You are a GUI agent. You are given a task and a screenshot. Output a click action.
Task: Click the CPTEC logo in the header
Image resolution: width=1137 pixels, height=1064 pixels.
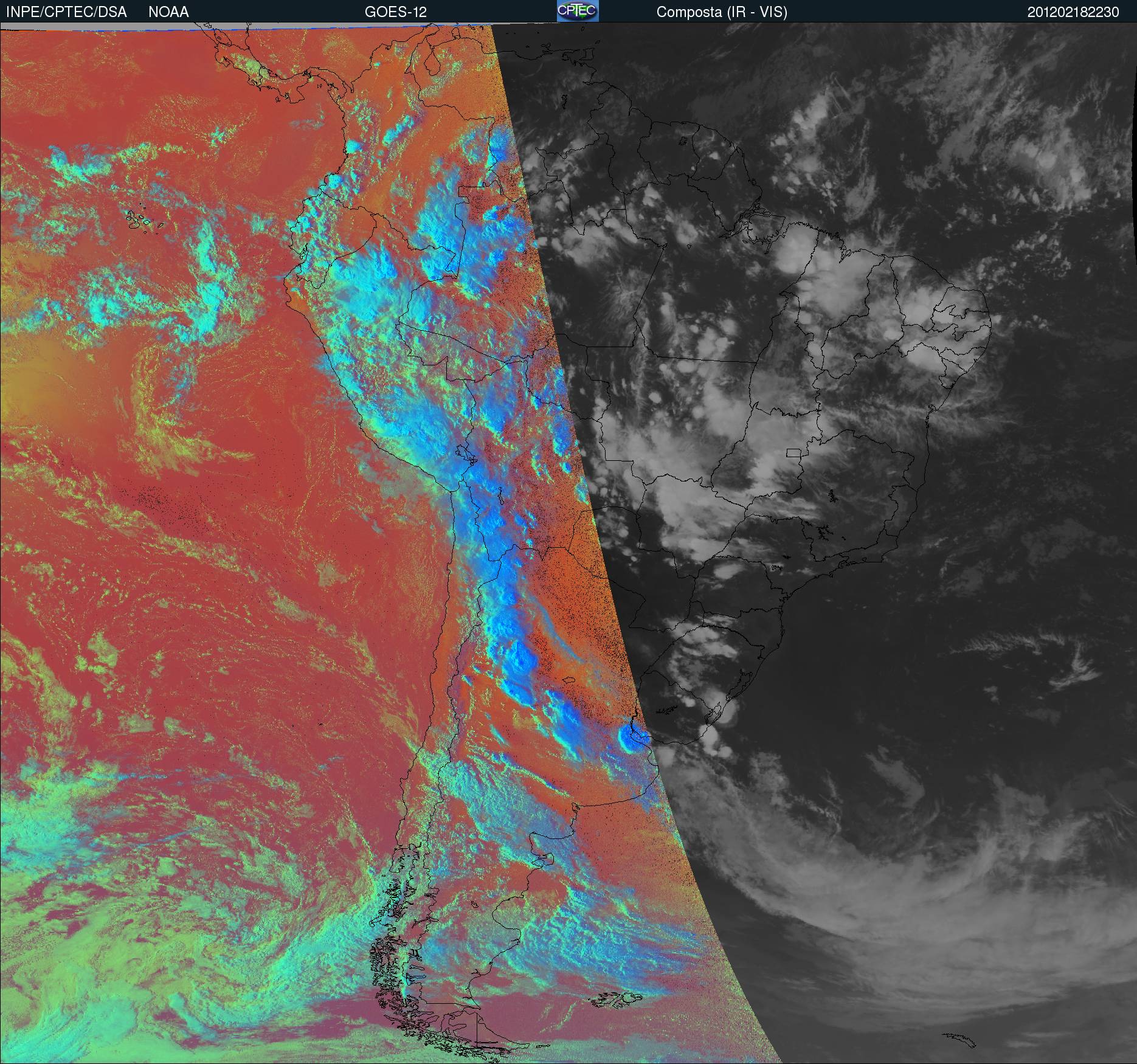click(x=578, y=11)
